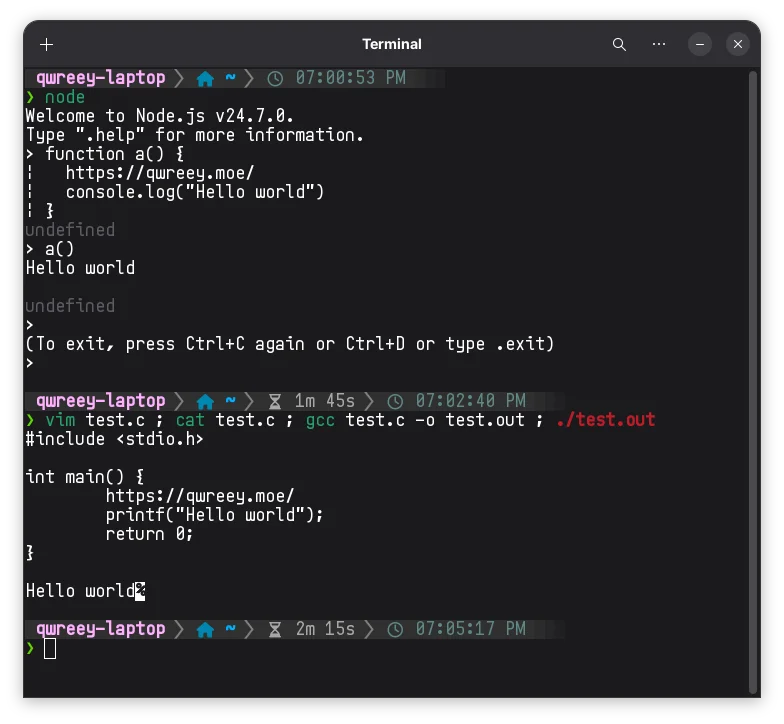Open the three-dot options menu
The image size is (784, 724).
pyautogui.click(x=658, y=44)
